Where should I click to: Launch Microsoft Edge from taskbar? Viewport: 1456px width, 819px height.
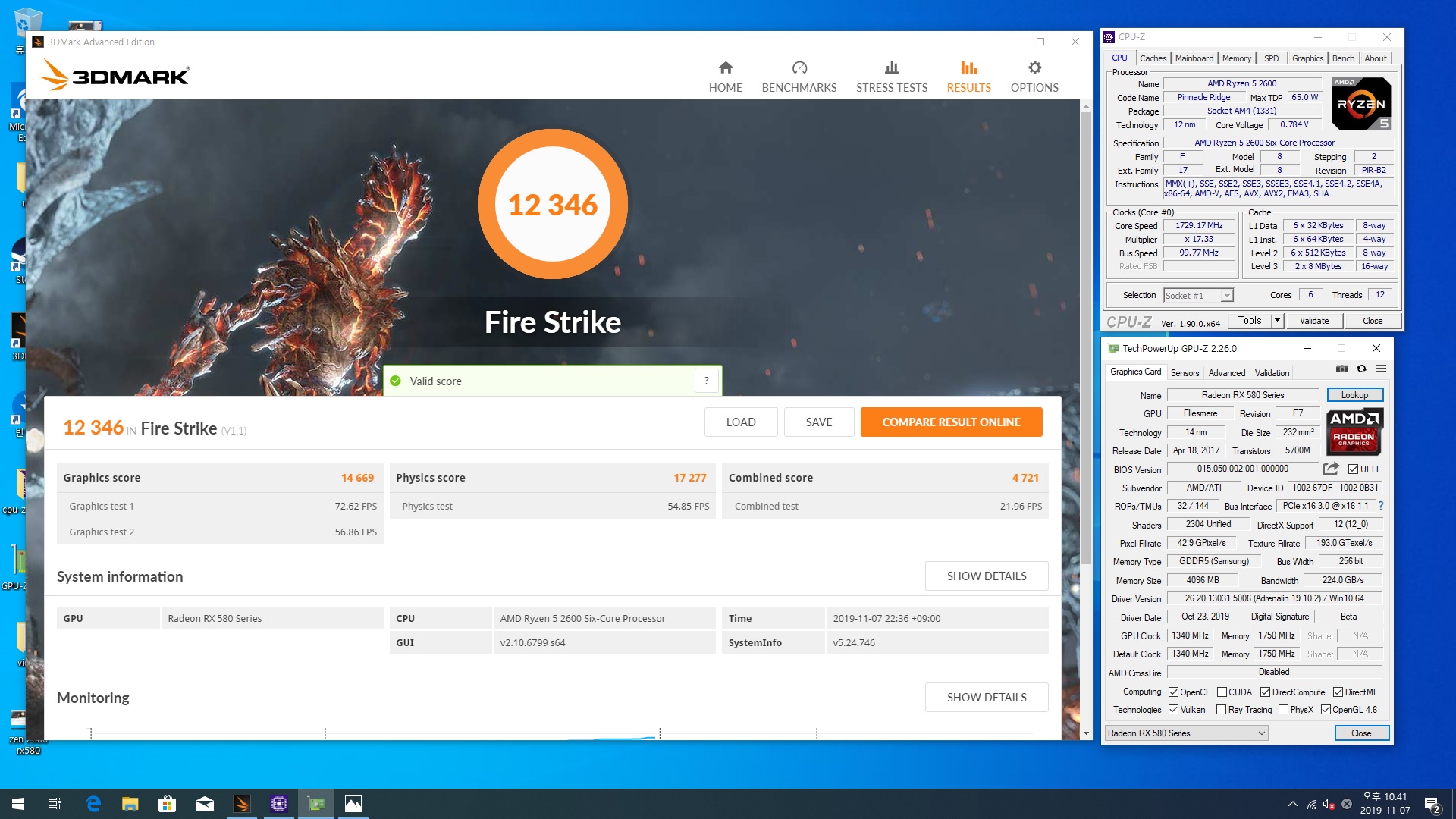coord(93,804)
